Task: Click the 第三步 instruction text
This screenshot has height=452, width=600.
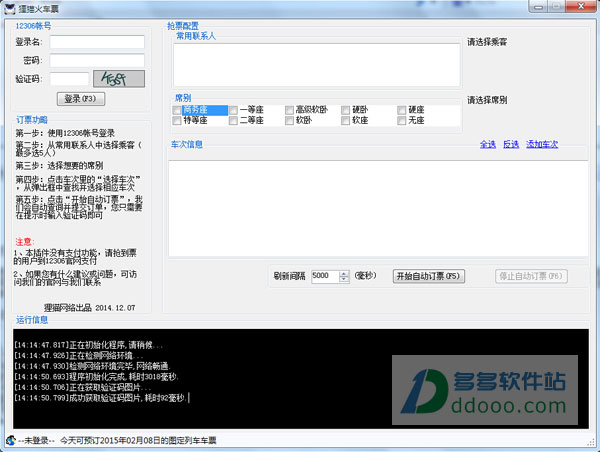Action: pyautogui.click(x=59, y=166)
